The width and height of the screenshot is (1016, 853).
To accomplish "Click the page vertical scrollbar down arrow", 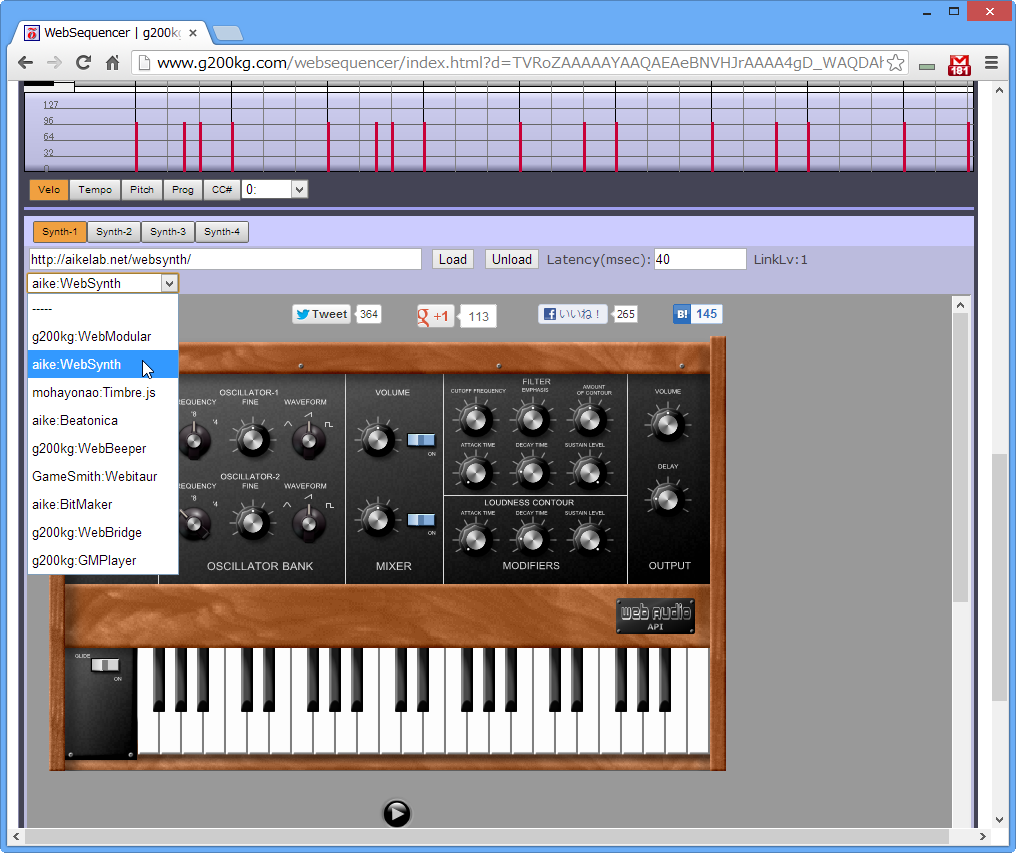I will pos(999,819).
